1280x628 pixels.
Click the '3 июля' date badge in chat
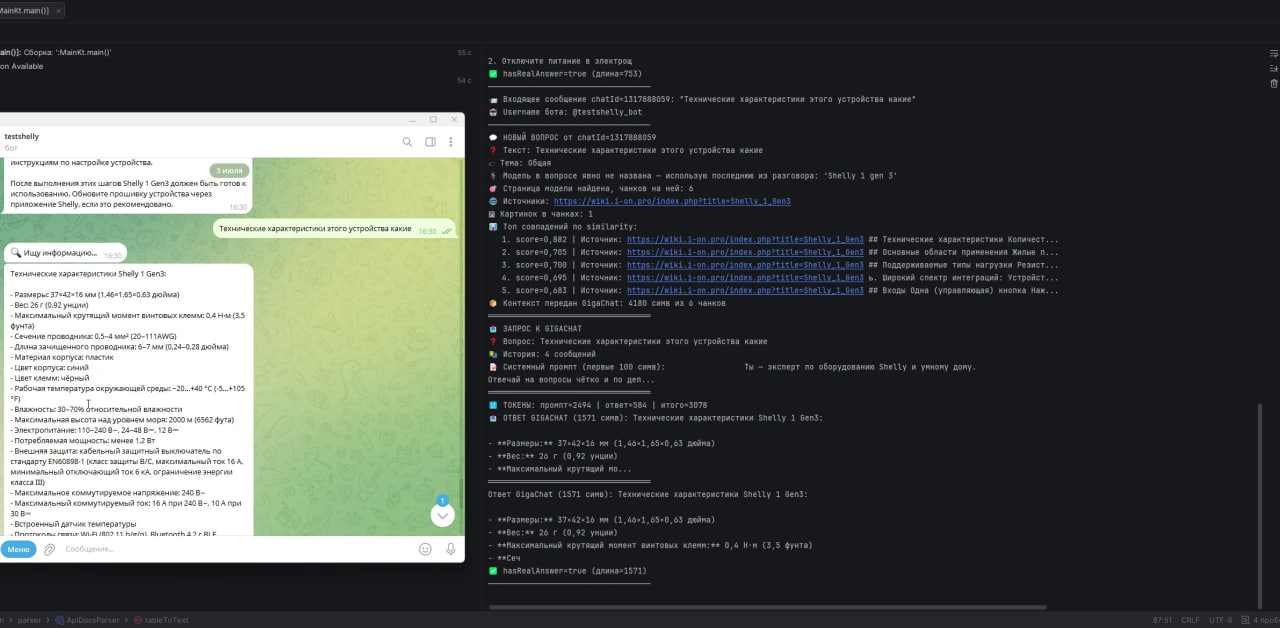(x=230, y=171)
